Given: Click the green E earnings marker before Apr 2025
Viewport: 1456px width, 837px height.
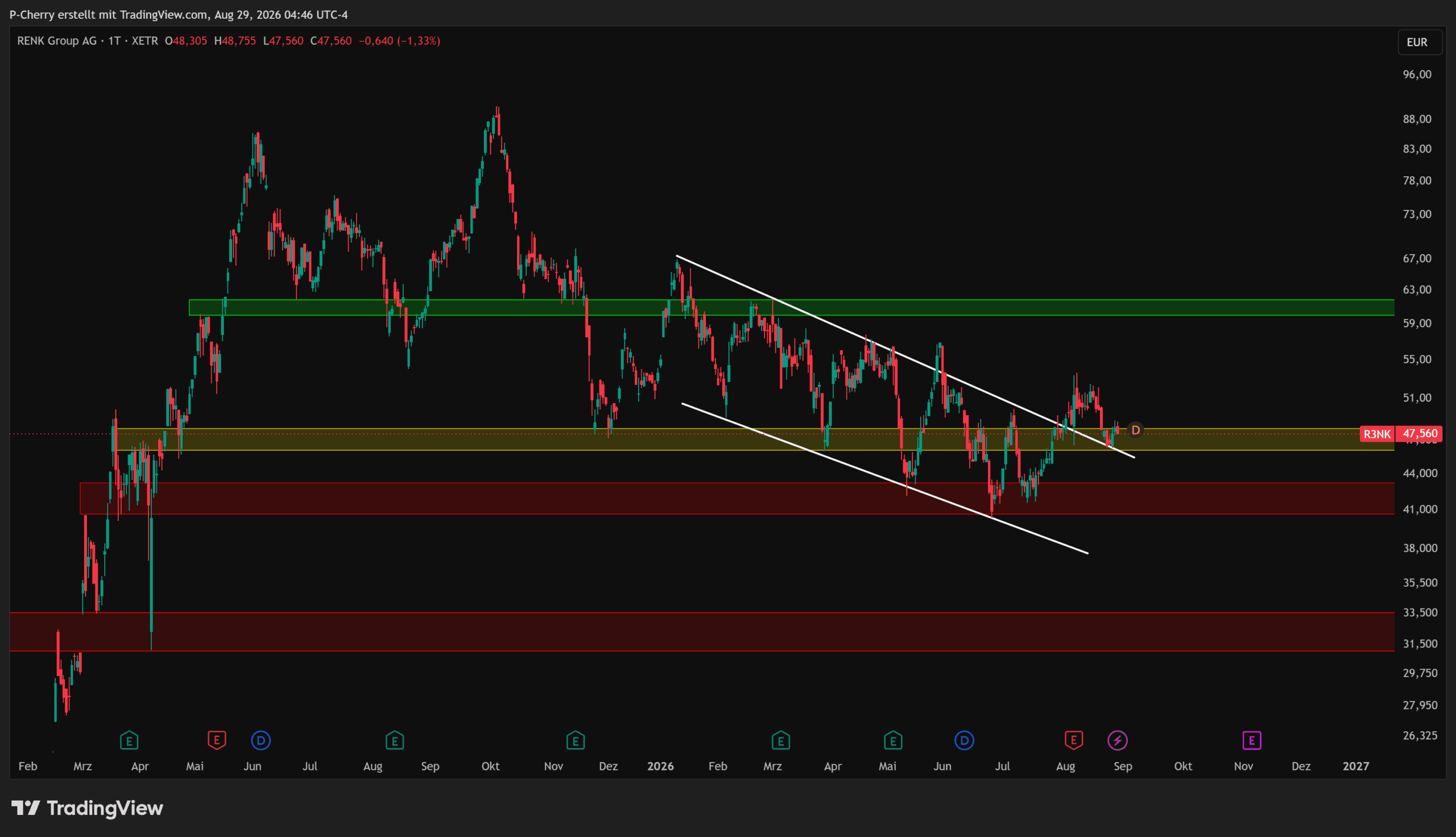Looking at the screenshot, I should tap(129, 740).
